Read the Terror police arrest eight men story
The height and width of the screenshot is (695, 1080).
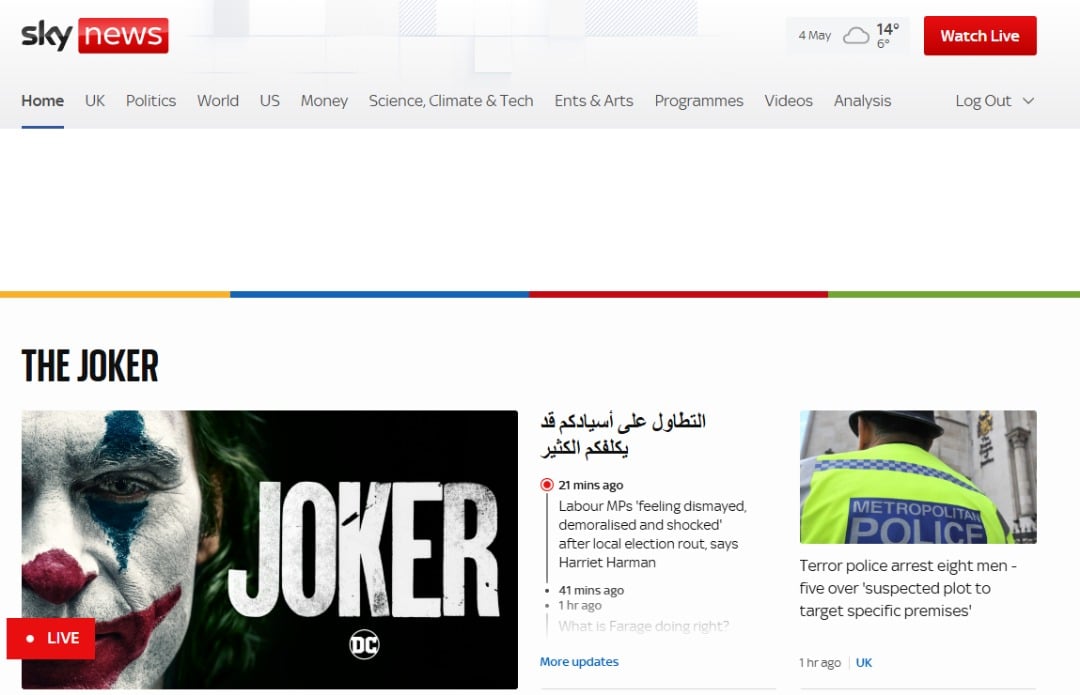[908, 588]
